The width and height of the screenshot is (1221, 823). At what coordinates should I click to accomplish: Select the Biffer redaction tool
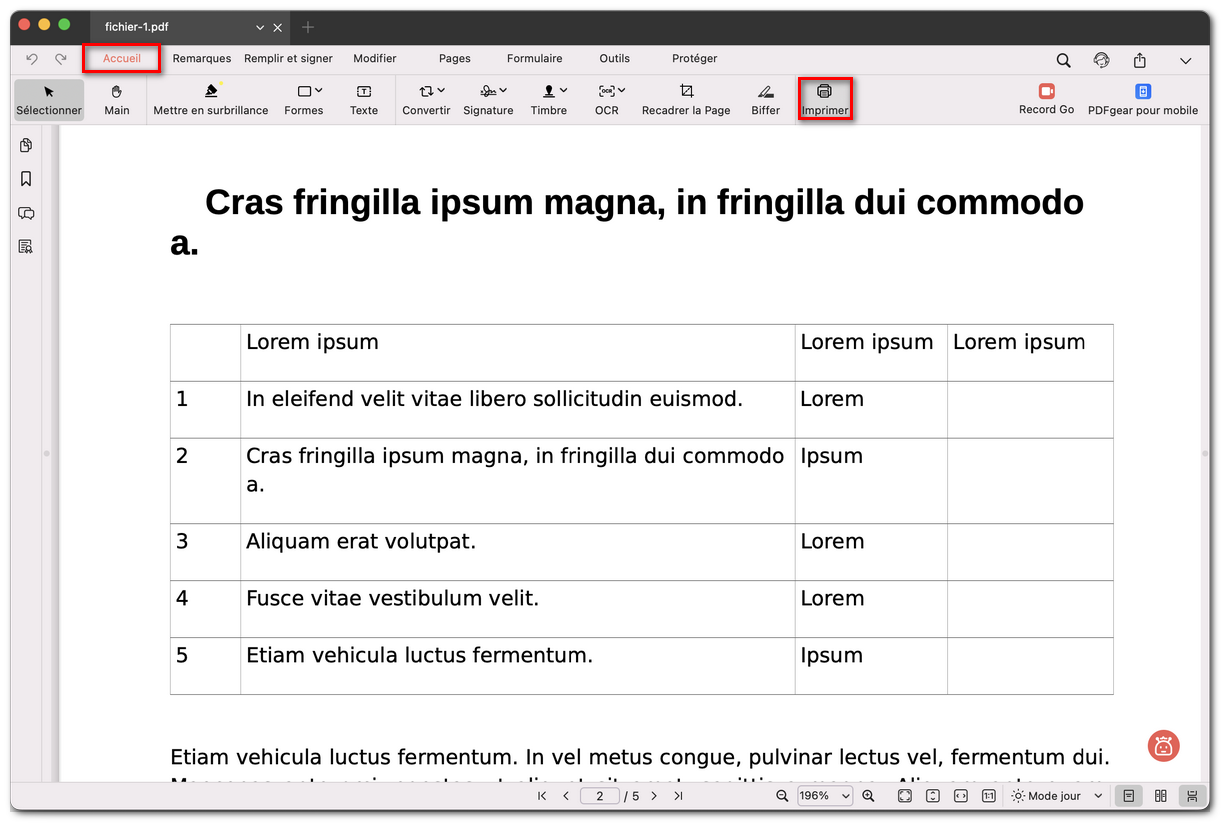[x=765, y=99]
